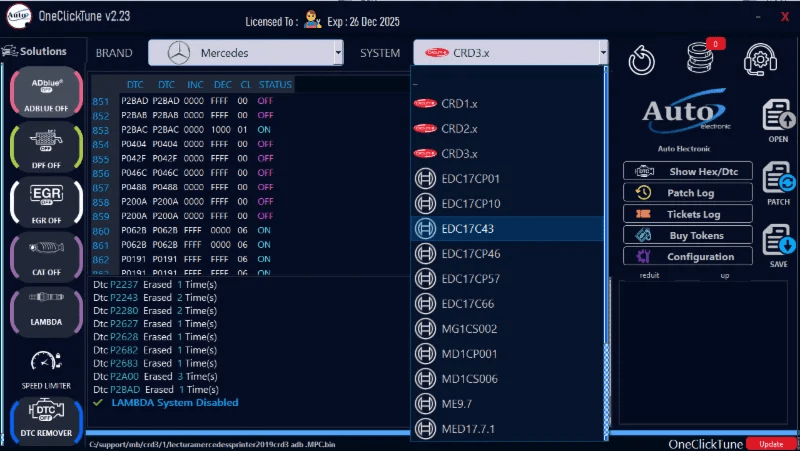Screen dimensions: 800x451
Task: Click the reset circular arrow icon
Action: click(641, 60)
